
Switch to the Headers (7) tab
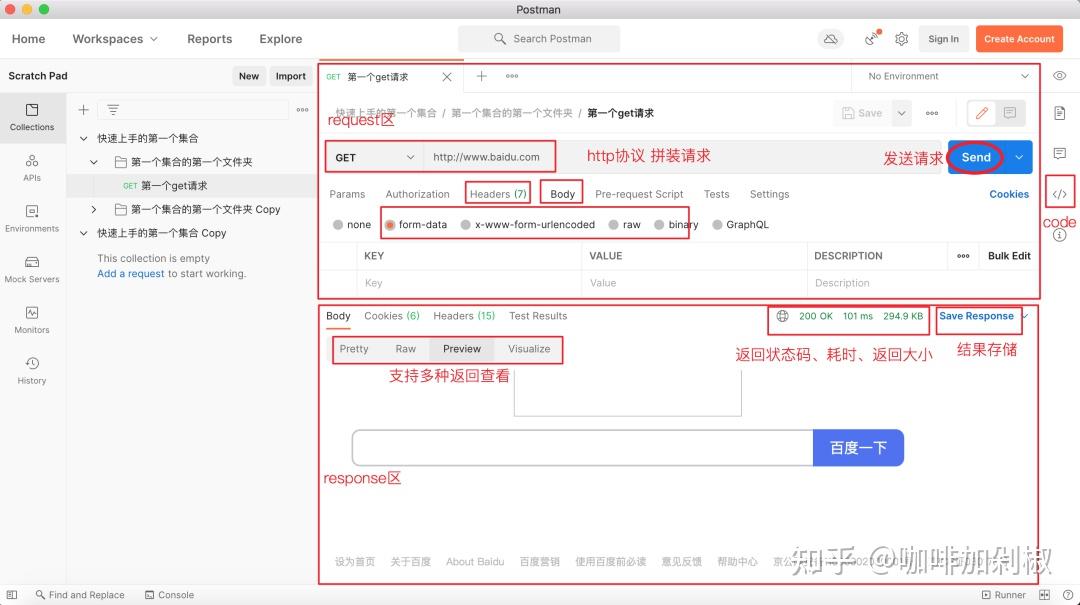coord(497,194)
